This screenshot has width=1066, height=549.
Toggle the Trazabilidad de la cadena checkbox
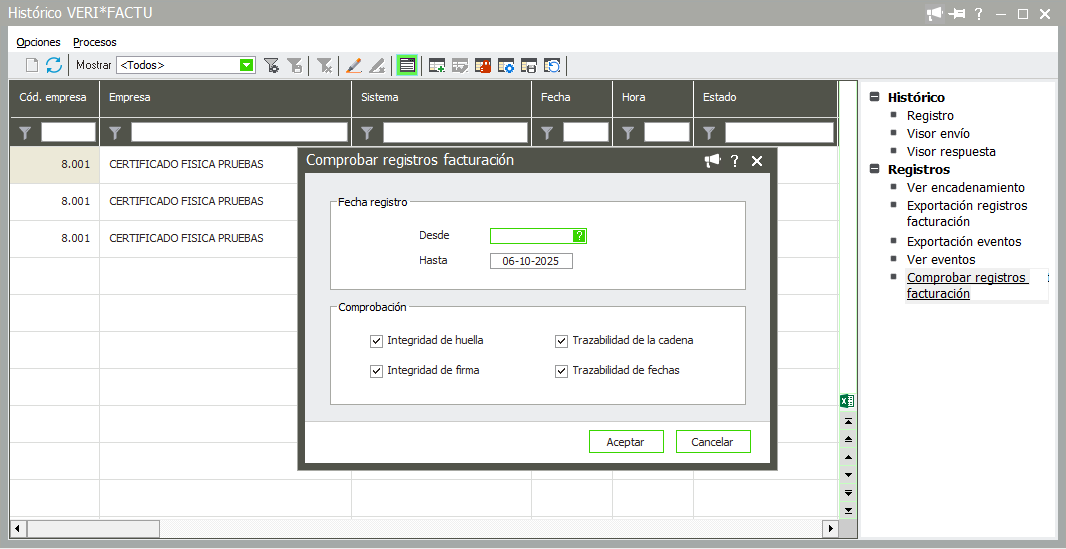tap(562, 341)
